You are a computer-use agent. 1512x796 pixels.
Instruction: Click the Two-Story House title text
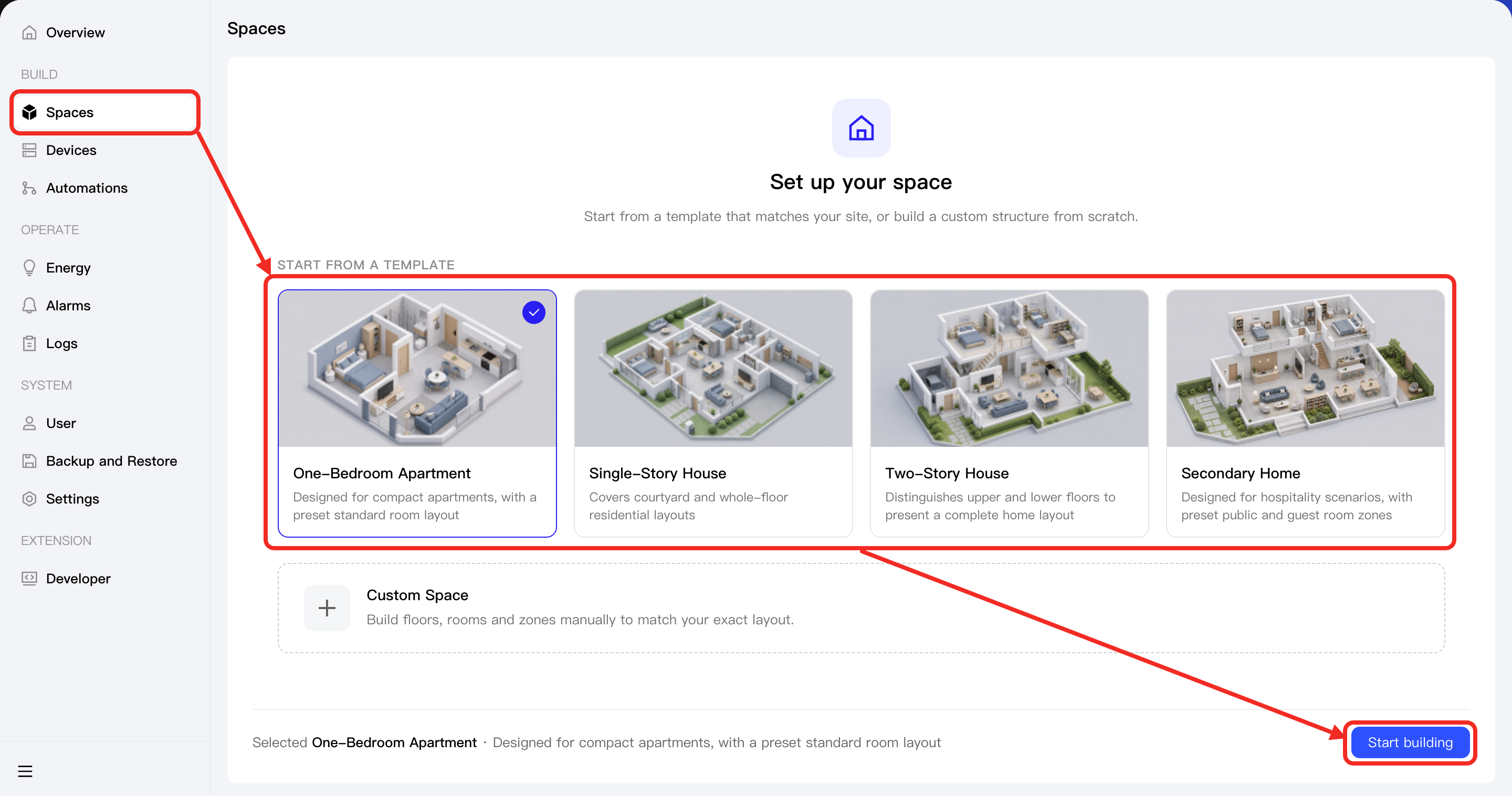tap(947, 473)
